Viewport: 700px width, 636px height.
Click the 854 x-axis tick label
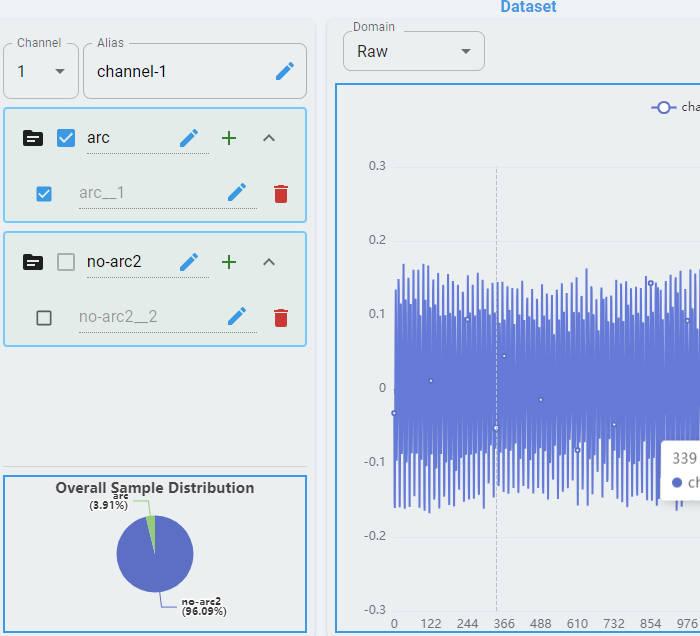pyautogui.click(x=650, y=624)
